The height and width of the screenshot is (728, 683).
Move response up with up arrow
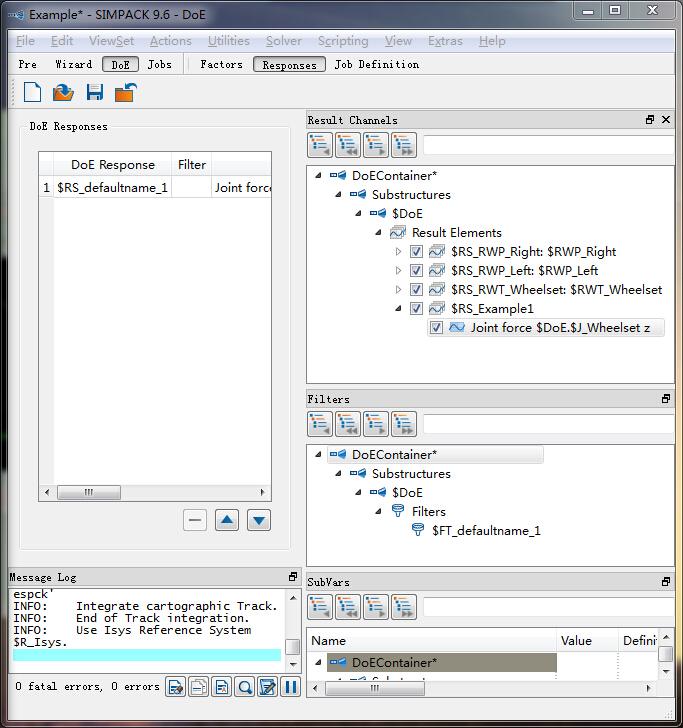point(227,520)
